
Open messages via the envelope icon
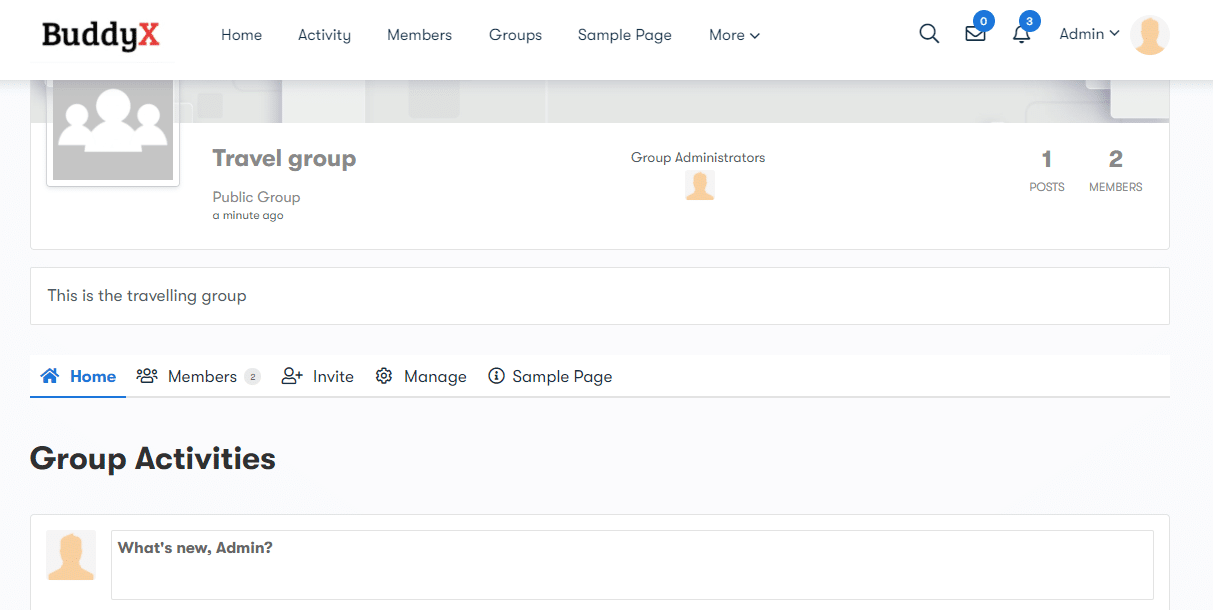click(974, 35)
